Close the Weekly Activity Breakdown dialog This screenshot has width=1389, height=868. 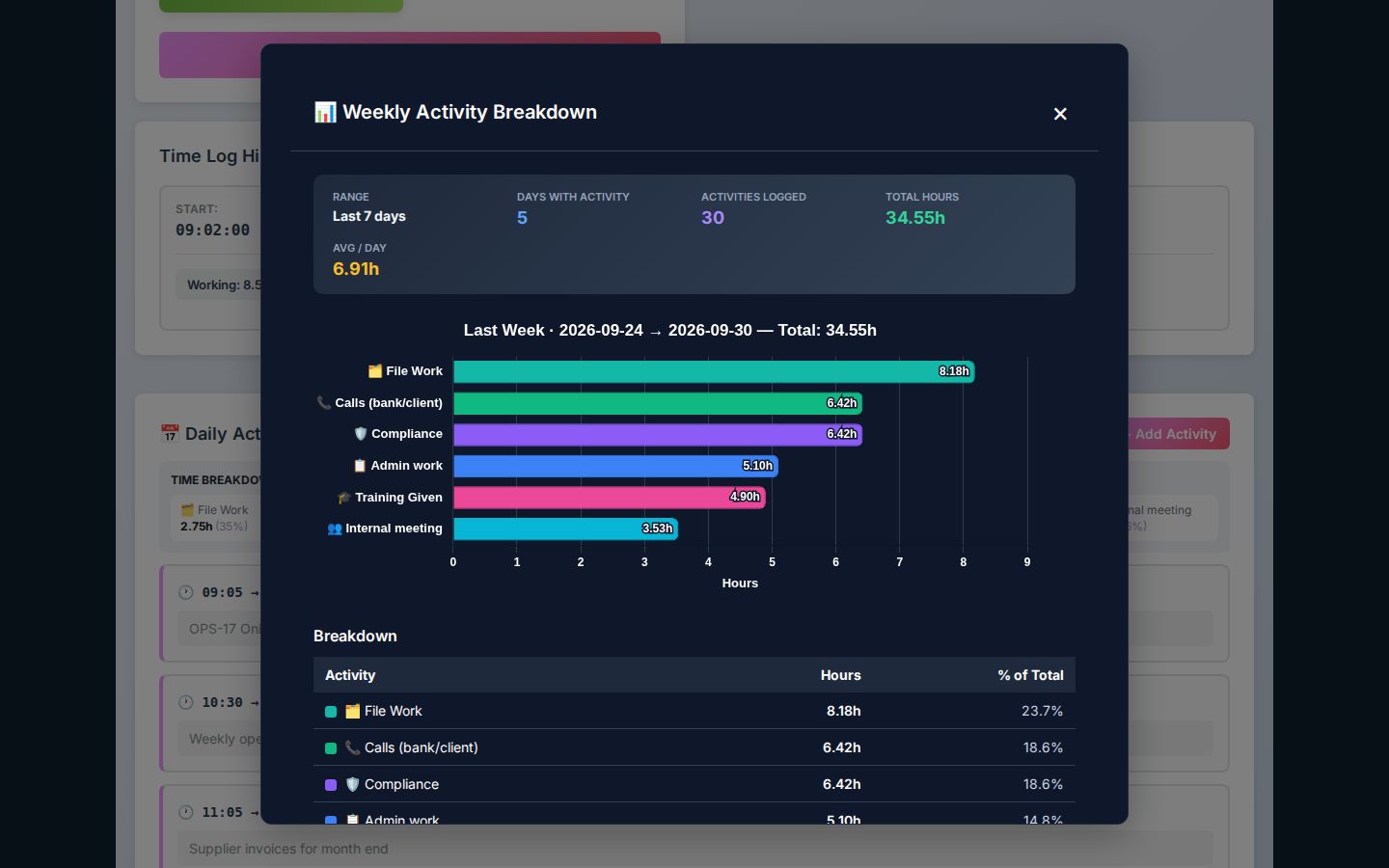pos(1060,114)
